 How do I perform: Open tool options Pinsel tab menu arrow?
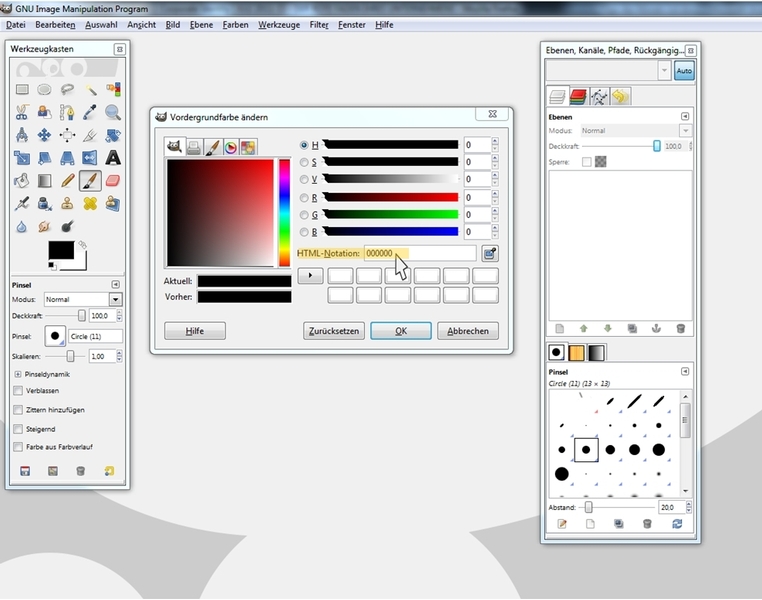(116, 285)
